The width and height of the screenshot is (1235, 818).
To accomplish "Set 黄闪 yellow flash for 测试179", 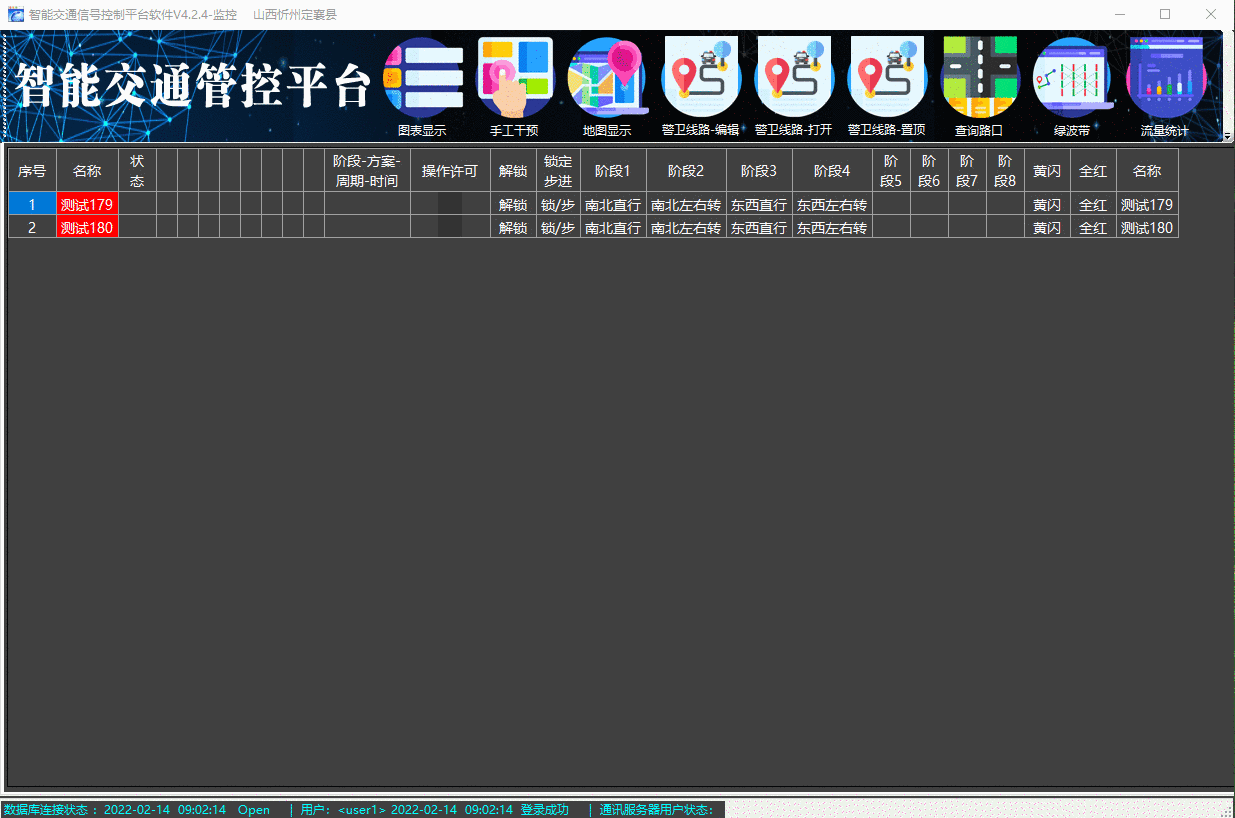I will [1047, 205].
